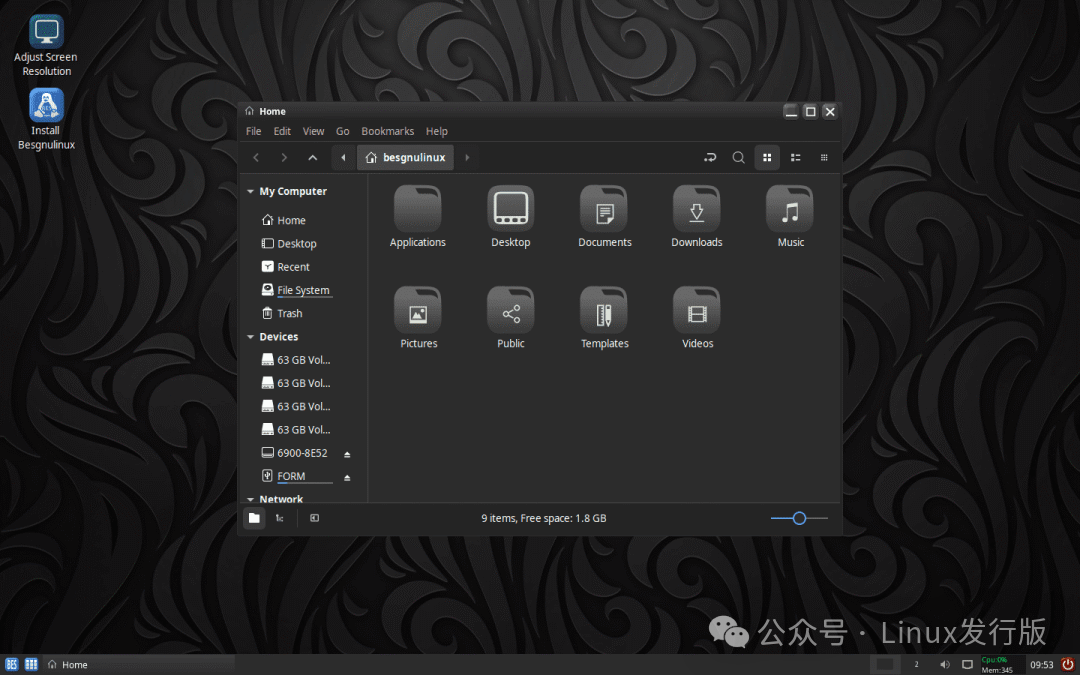Eject the 6900-8E52 device
Image resolution: width=1080 pixels, height=675 pixels.
(347, 453)
